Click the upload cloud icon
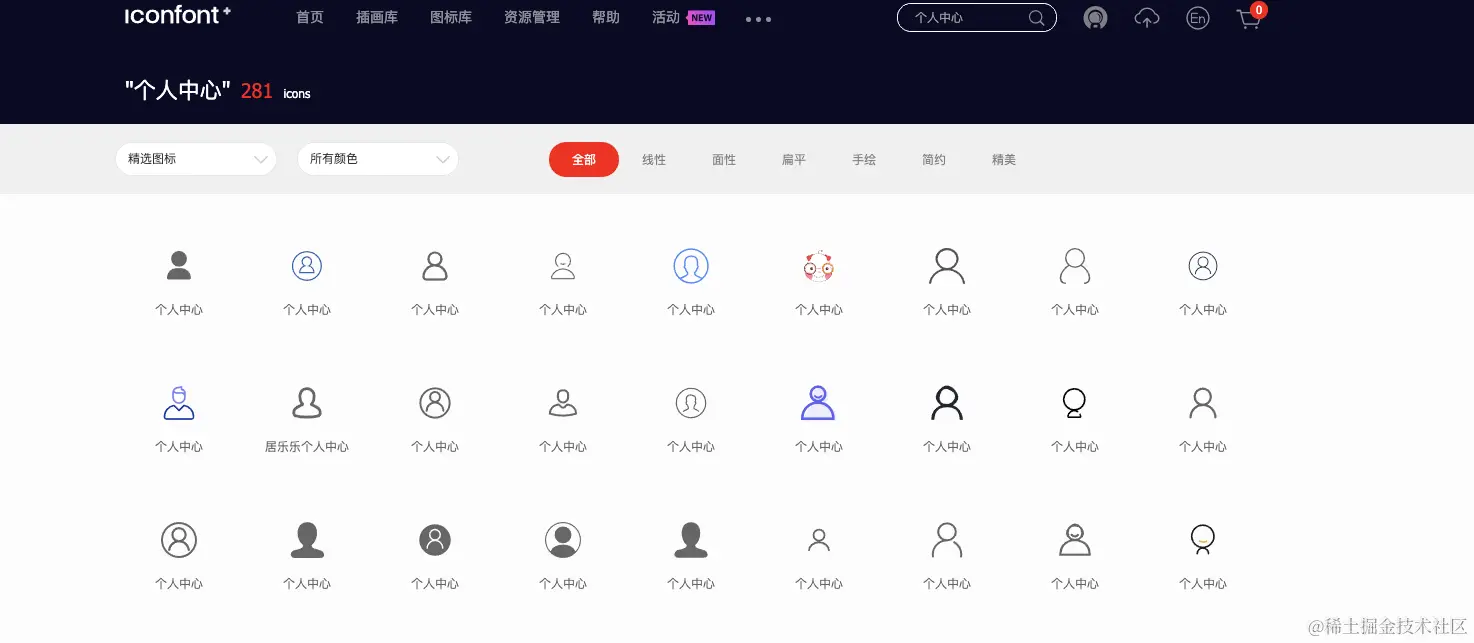 tap(1146, 18)
